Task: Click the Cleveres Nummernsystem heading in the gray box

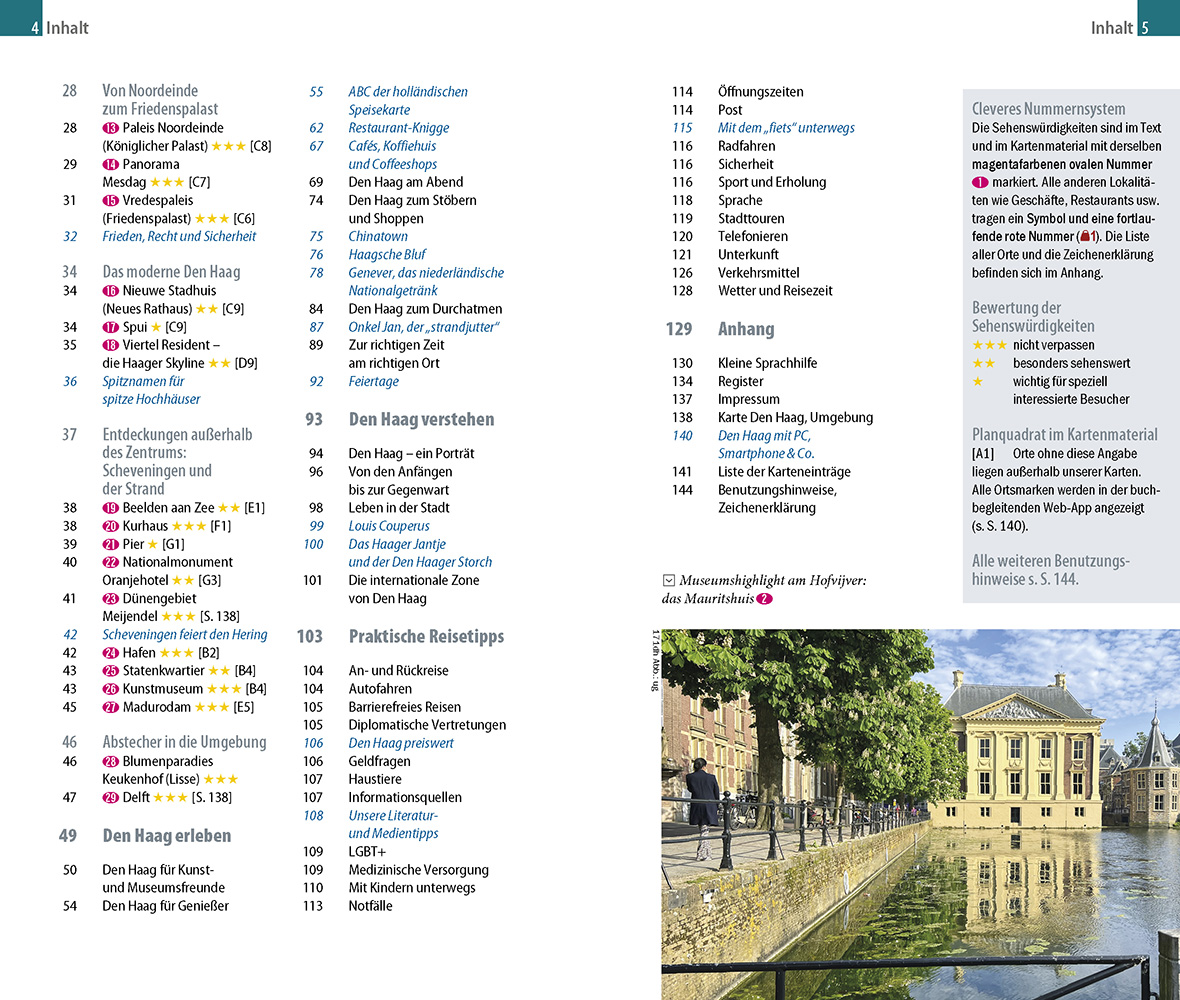Action: 1048,109
